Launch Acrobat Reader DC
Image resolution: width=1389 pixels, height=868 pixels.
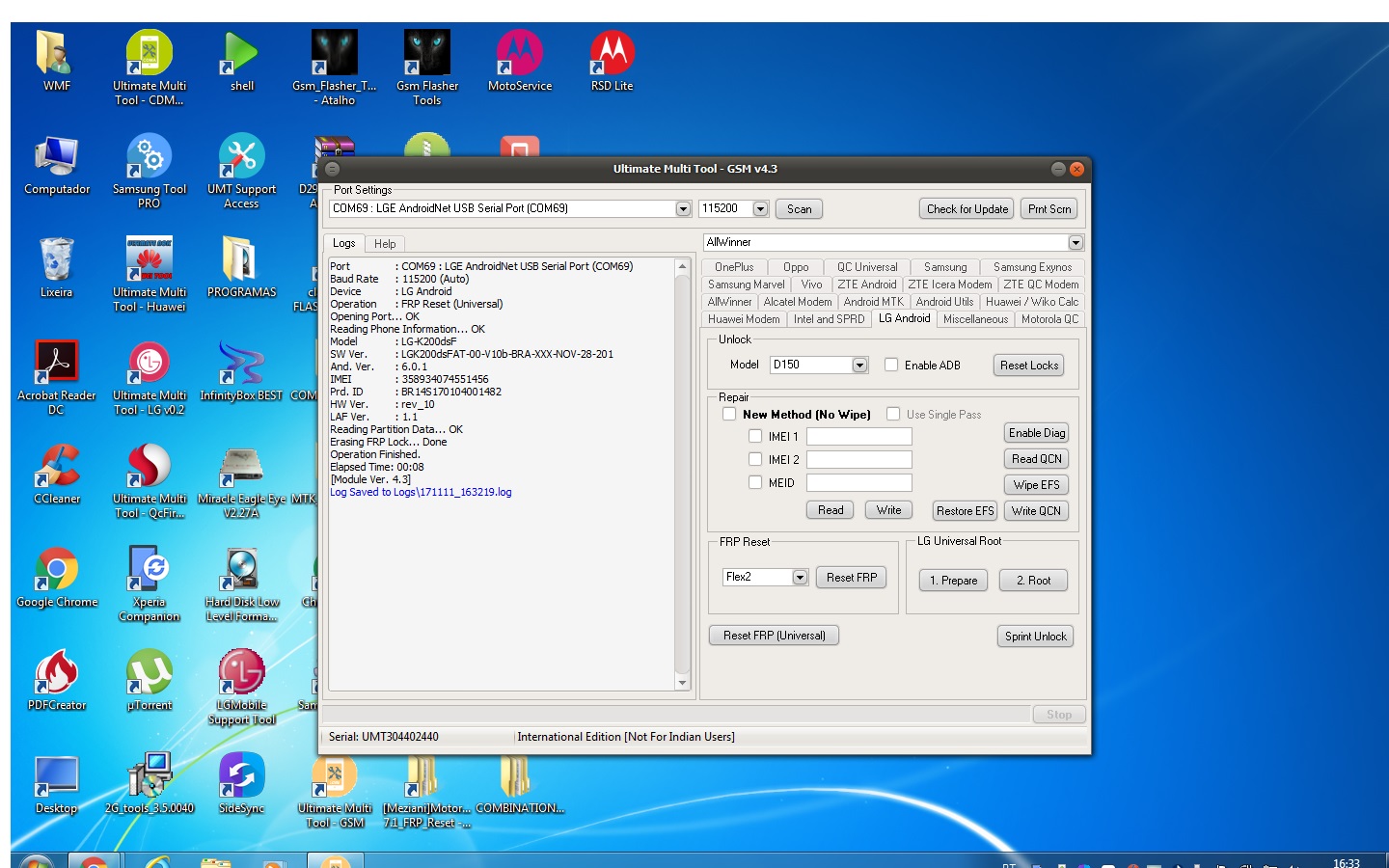pos(56,378)
